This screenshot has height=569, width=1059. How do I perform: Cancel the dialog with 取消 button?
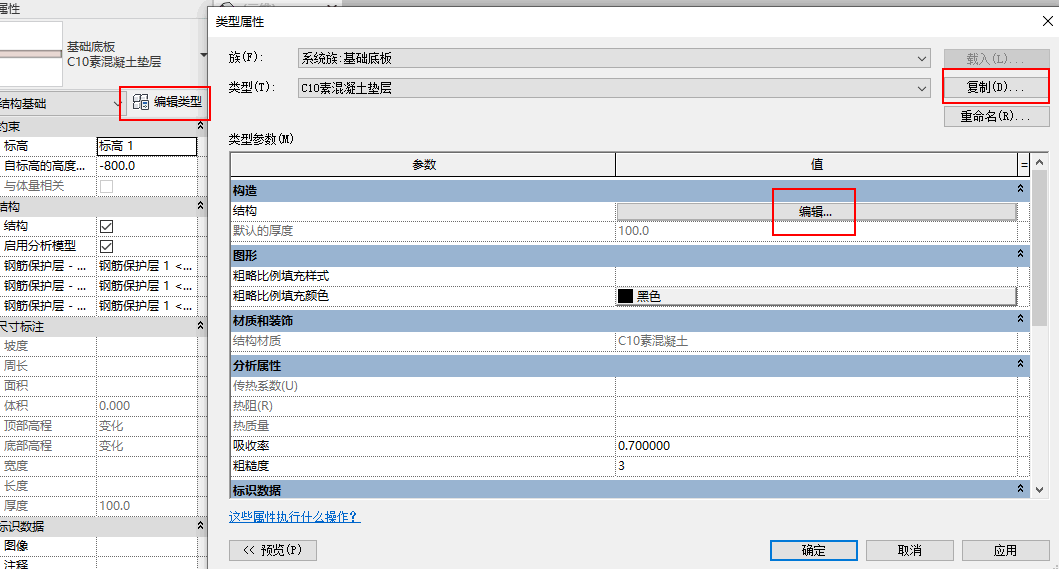point(909,550)
